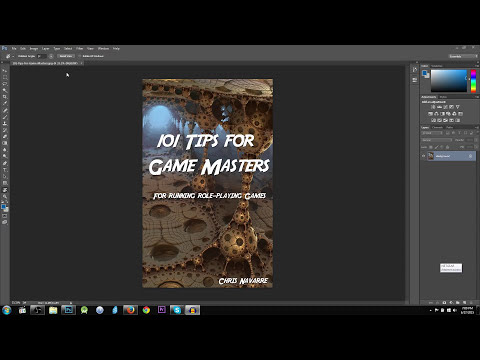Open the Window menu
This screenshot has height=360, width=480.
pyautogui.click(x=103, y=48)
